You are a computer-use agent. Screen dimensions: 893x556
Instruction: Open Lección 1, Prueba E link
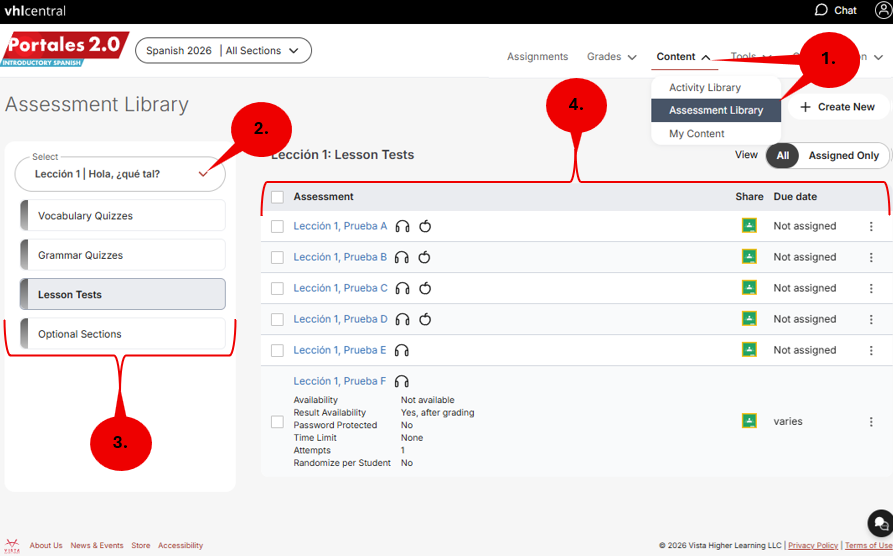click(339, 350)
